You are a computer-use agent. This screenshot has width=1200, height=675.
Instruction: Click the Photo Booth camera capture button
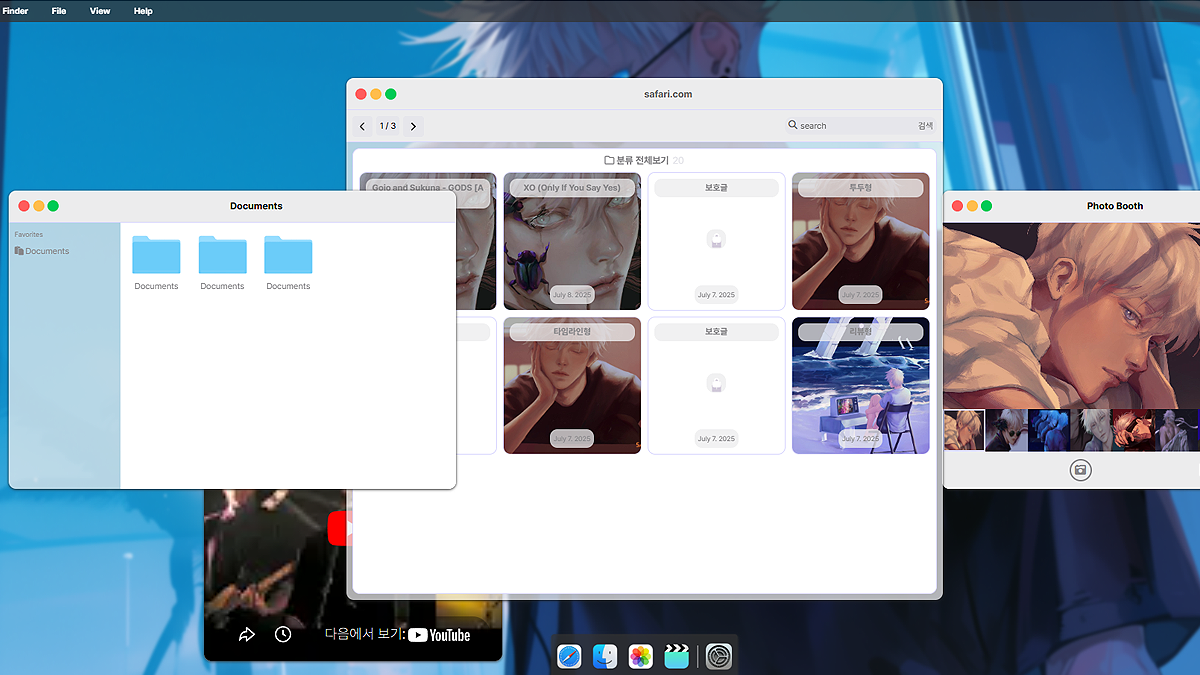1080,470
